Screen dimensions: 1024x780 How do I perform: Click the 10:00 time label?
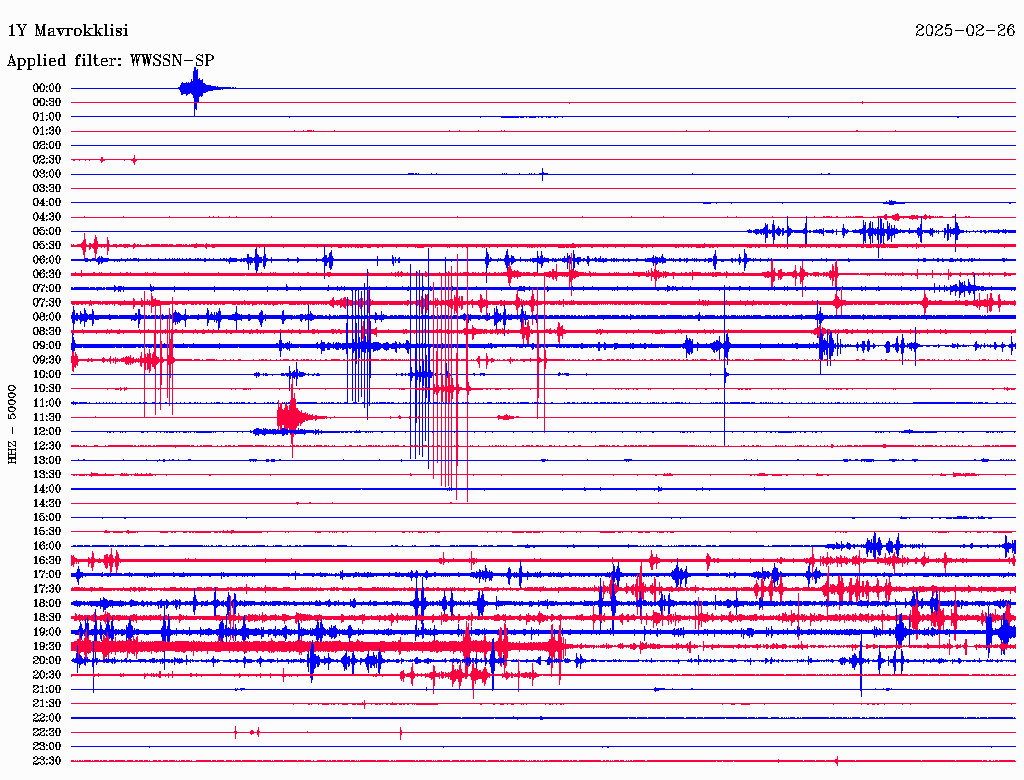pyautogui.click(x=47, y=374)
